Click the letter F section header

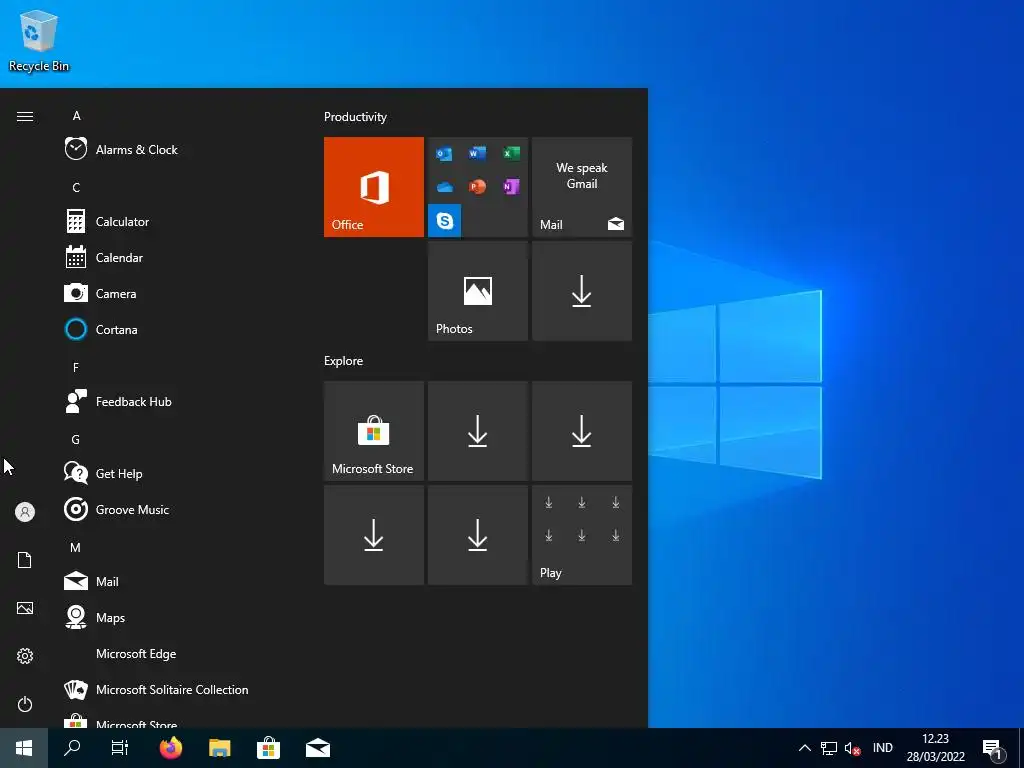click(x=76, y=367)
